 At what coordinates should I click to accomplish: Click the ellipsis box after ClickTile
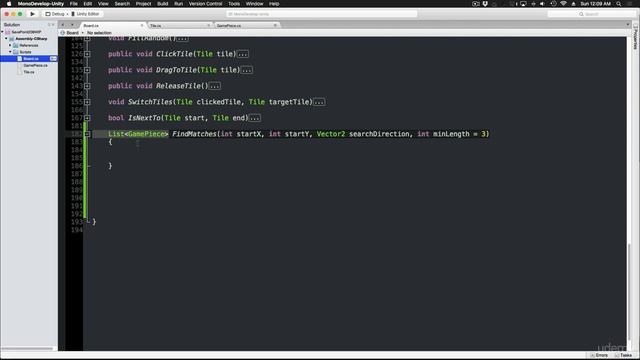click(x=243, y=54)
